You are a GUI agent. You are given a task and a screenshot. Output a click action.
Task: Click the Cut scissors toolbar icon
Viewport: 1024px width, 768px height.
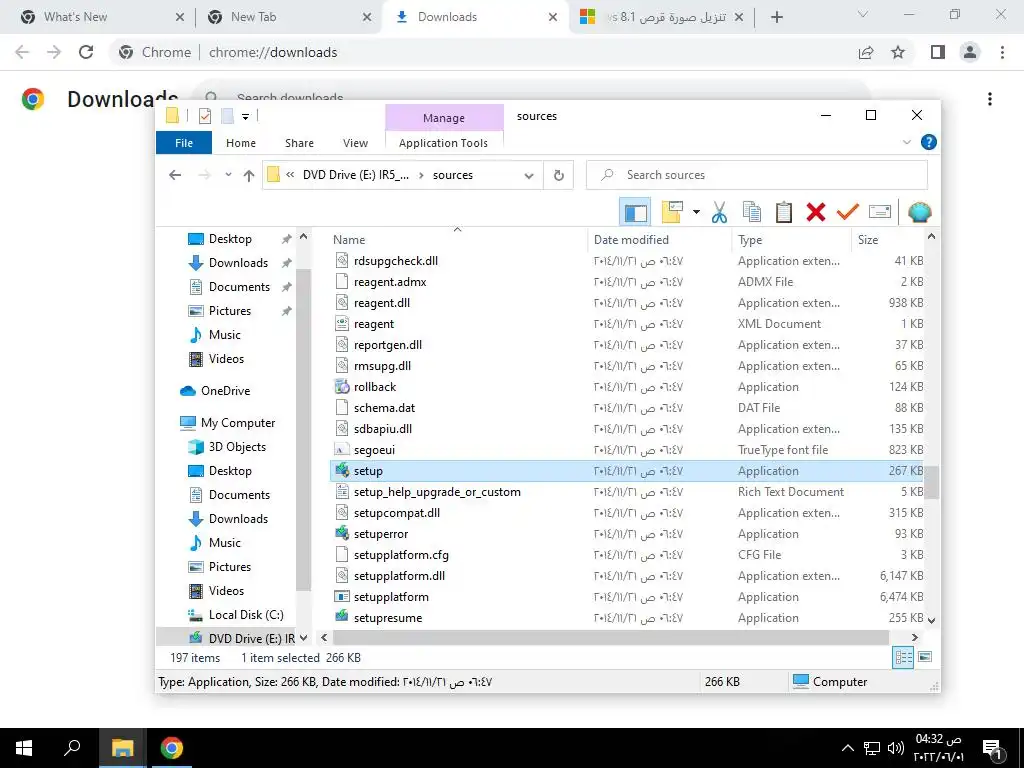719,212
